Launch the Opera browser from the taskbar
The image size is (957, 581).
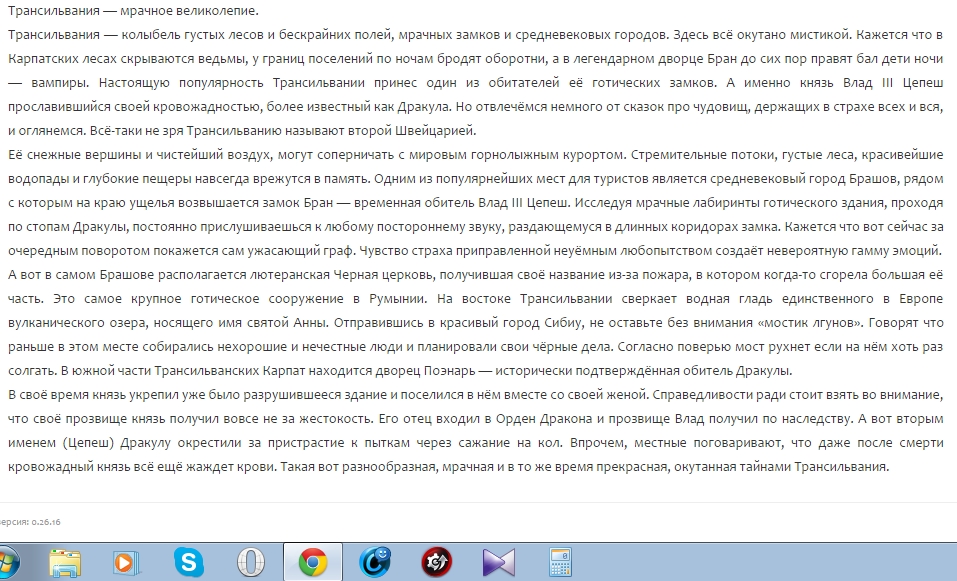point(250,561)
